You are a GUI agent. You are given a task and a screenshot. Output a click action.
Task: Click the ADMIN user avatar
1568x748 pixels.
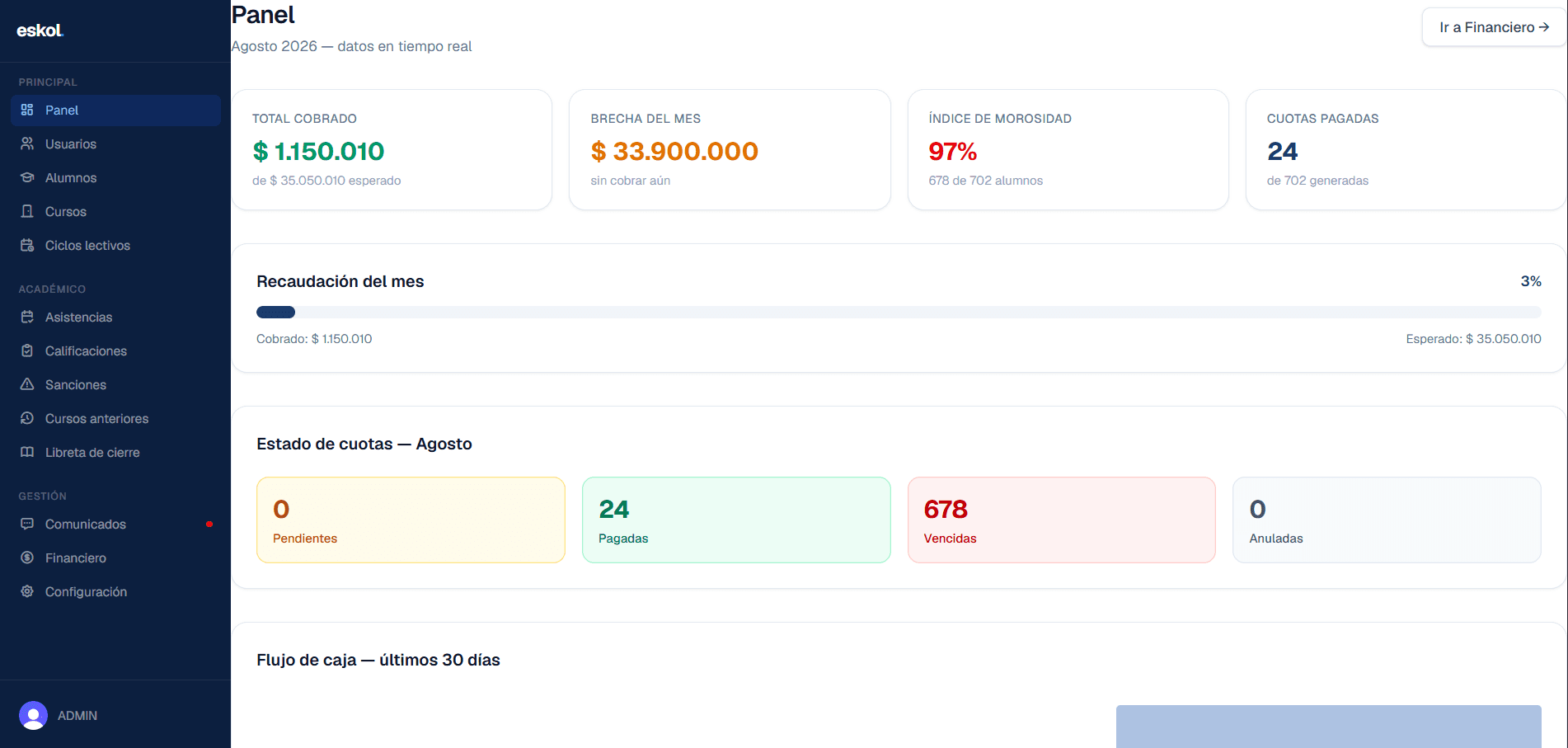click(33, 715)
